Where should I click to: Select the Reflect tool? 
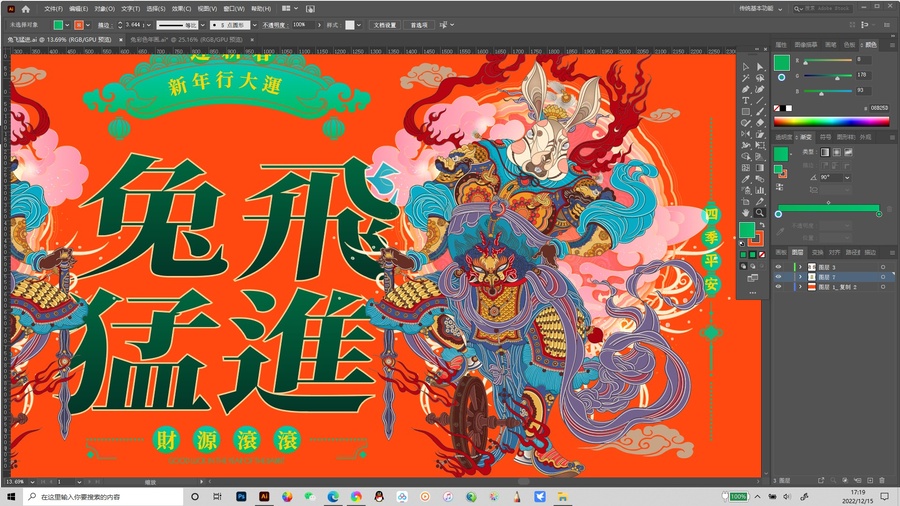(x=746, y=134)
